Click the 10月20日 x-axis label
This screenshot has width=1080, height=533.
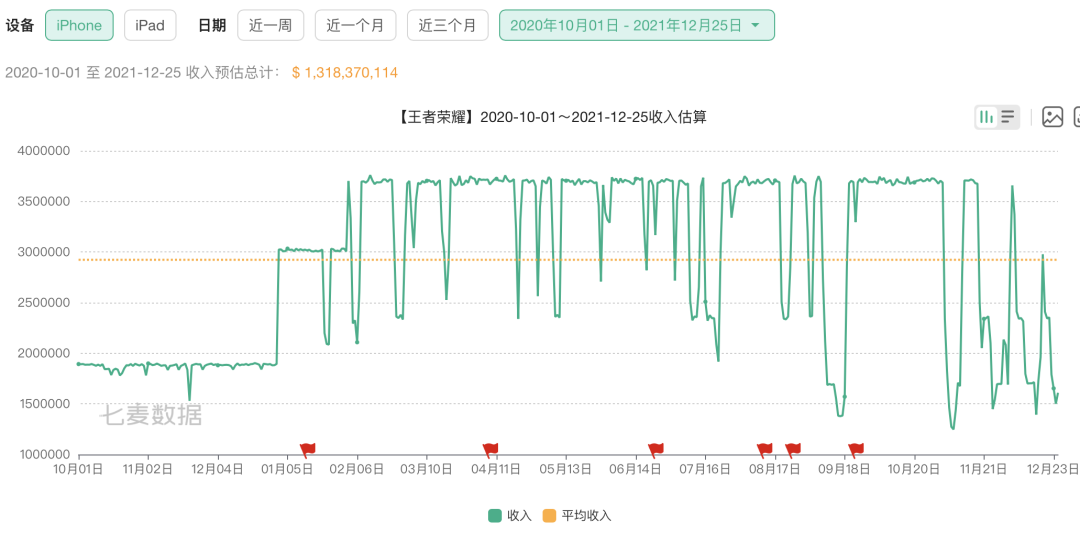915,469
